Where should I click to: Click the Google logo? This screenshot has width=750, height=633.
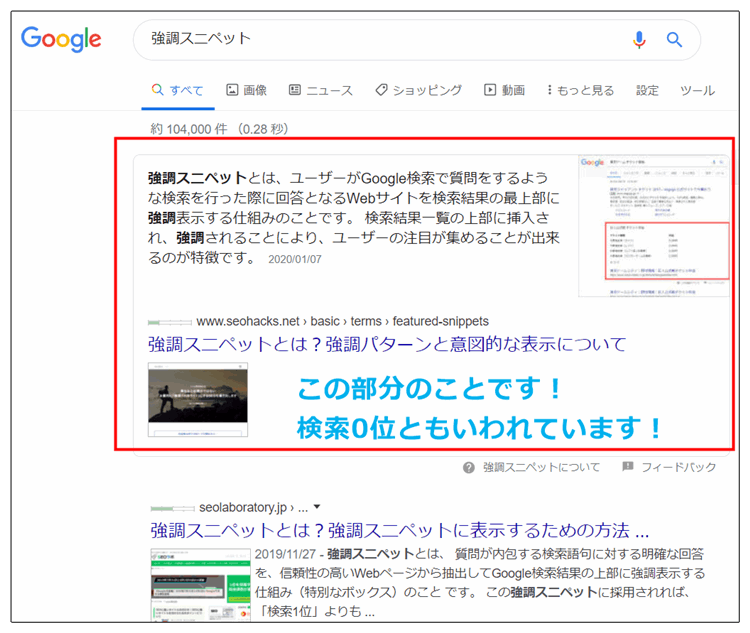[61, 40]
